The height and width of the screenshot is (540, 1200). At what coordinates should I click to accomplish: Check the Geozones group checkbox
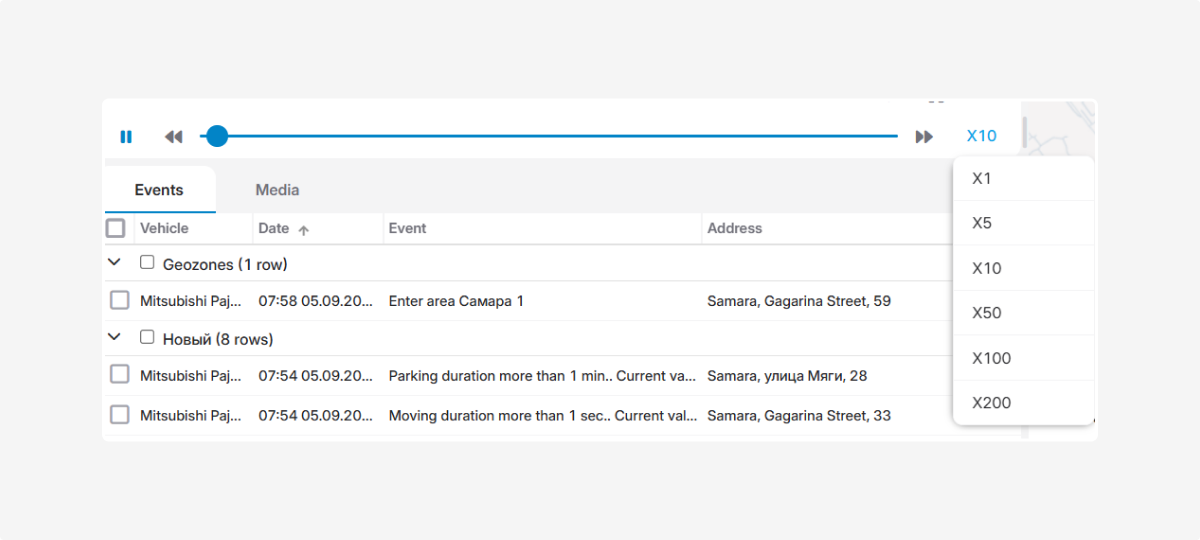[147, 263]
